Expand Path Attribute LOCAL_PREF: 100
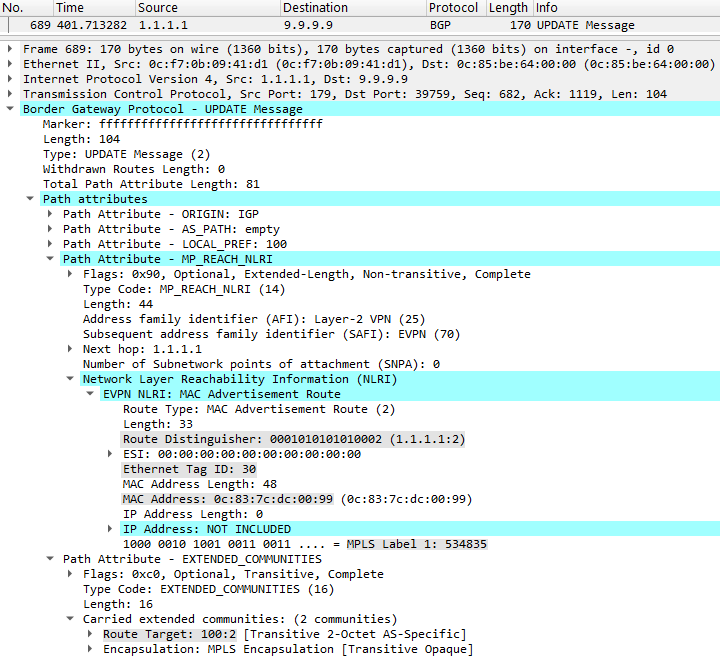 pos(50,243)
